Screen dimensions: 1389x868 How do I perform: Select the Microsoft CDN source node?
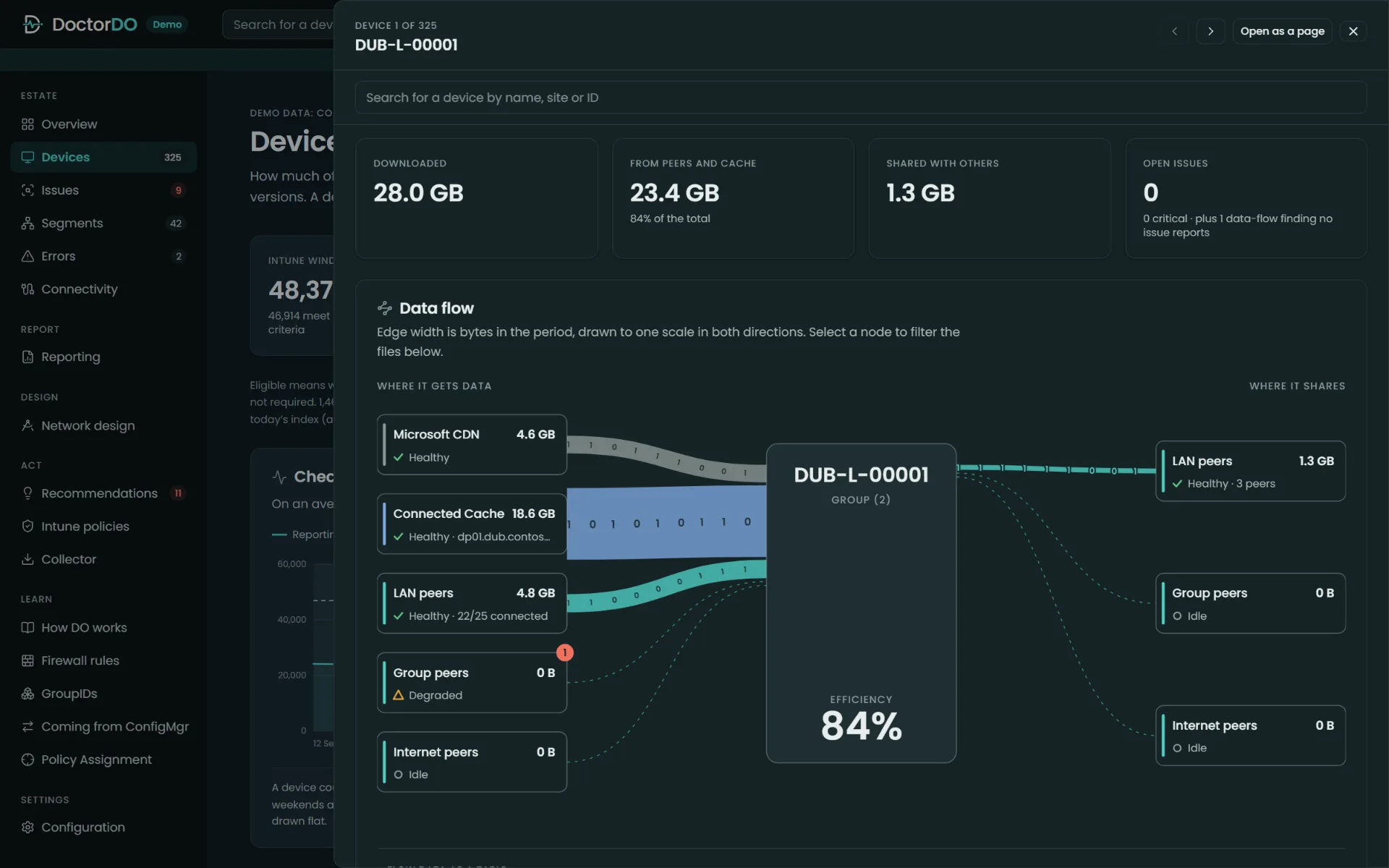pos(472,445)
